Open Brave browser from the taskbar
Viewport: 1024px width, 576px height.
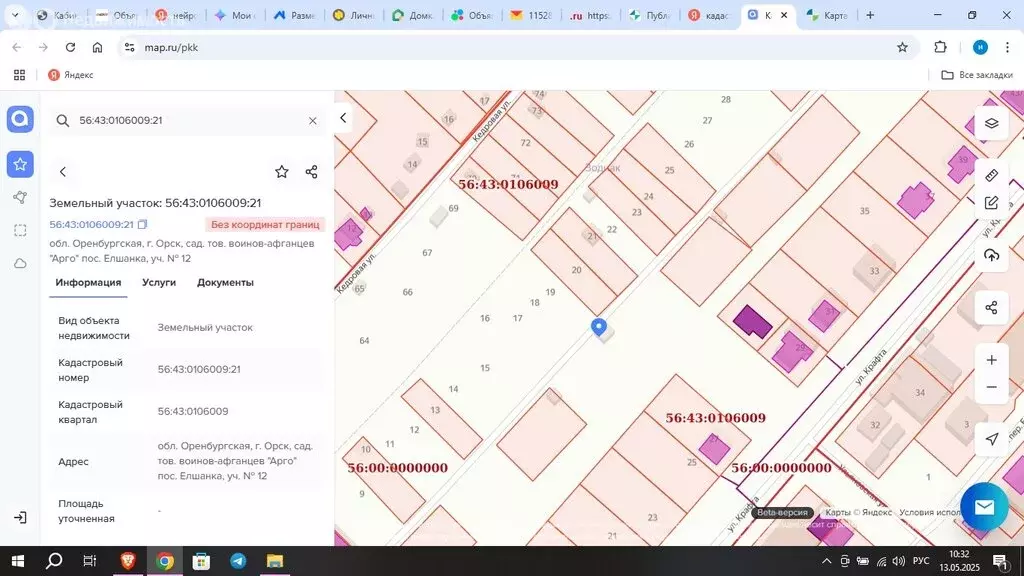pyautogui.click(x=128, y=561)
